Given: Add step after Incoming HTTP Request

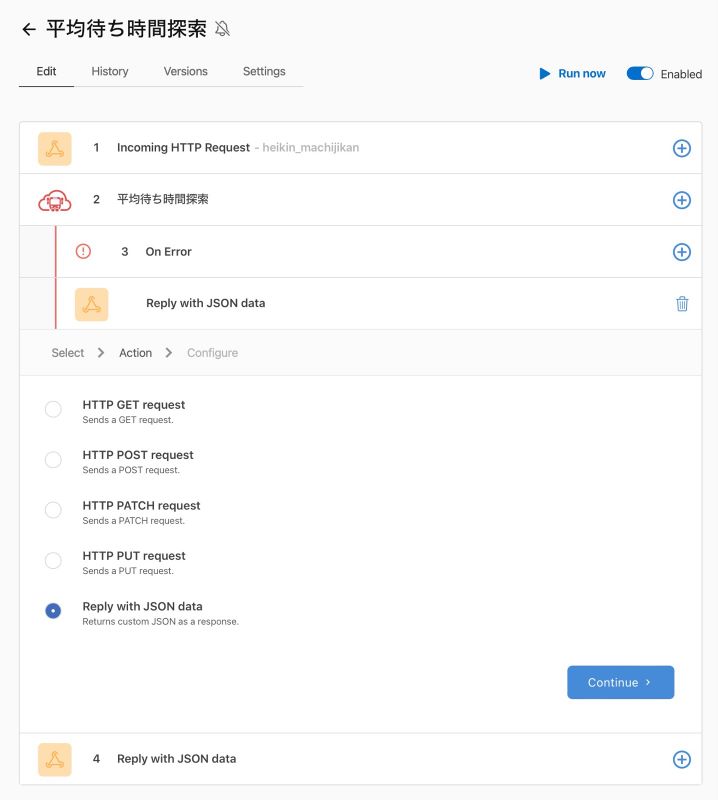Looking at the screenshot, I should (682, 148).
